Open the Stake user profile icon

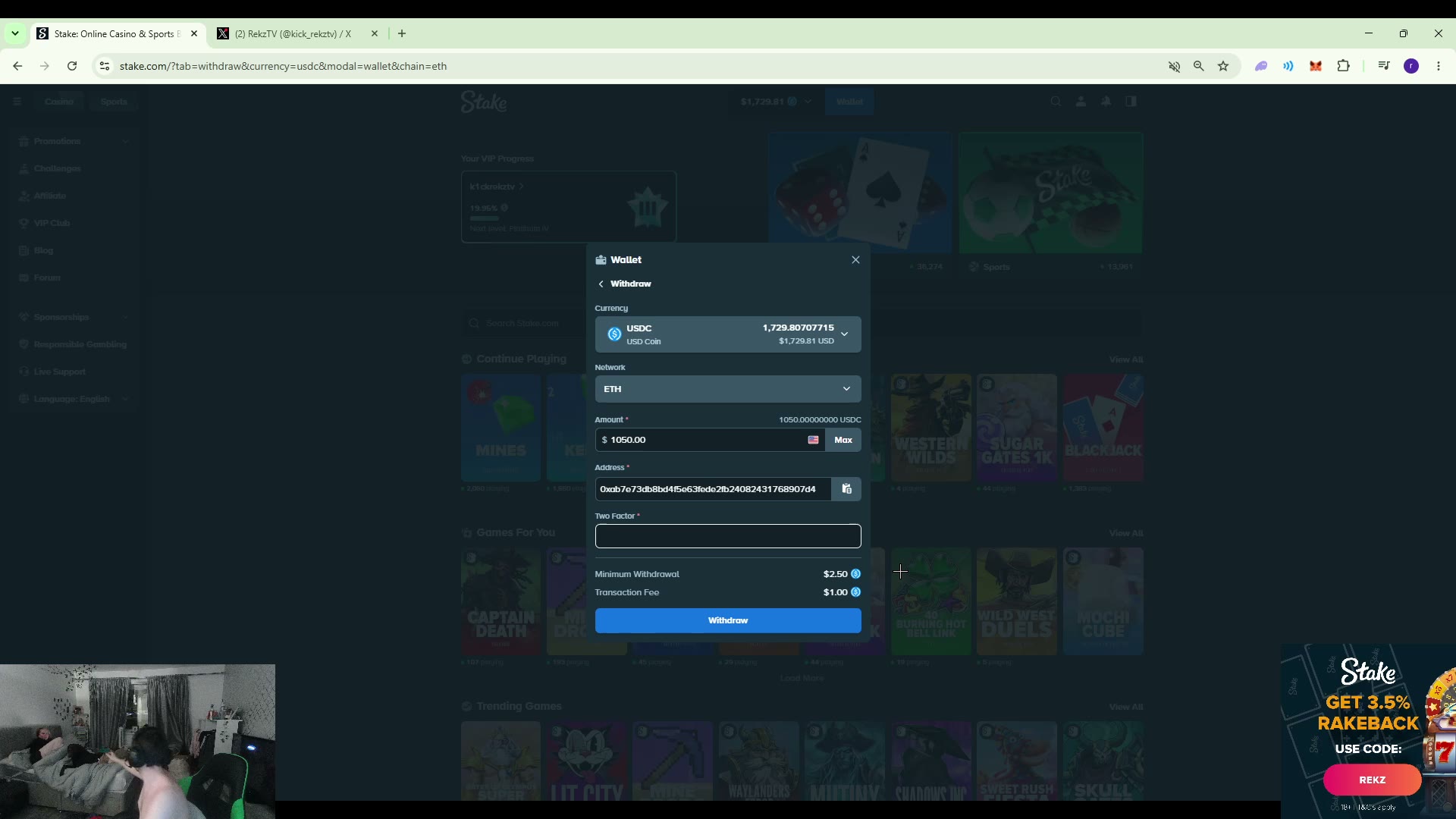click(1081, 102)
